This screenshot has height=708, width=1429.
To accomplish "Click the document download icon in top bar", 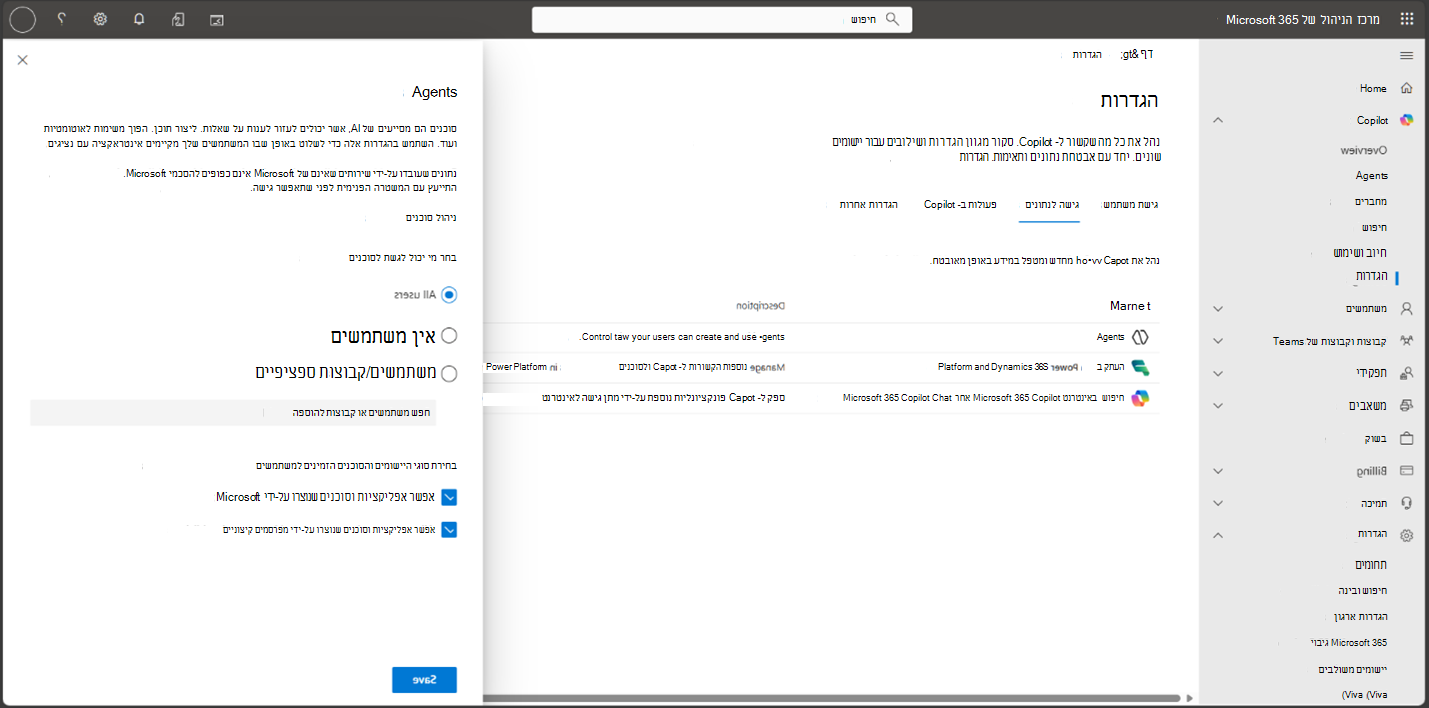I will 178,19.
